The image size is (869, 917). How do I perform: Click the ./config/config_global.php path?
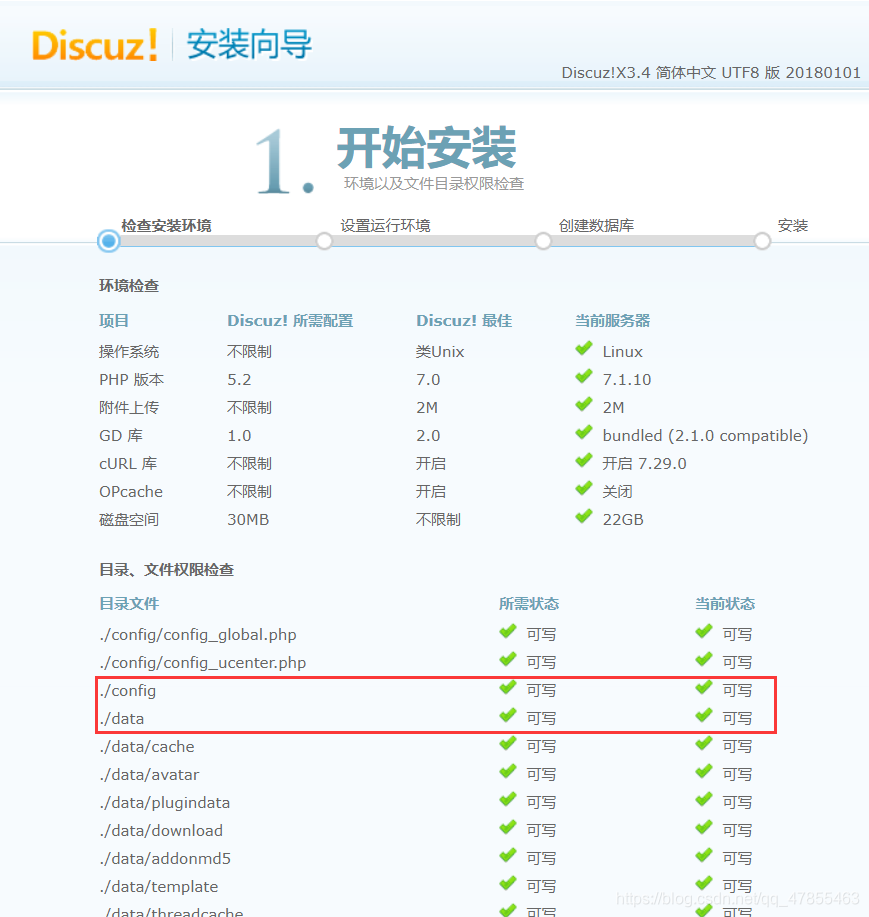(198, 635)
